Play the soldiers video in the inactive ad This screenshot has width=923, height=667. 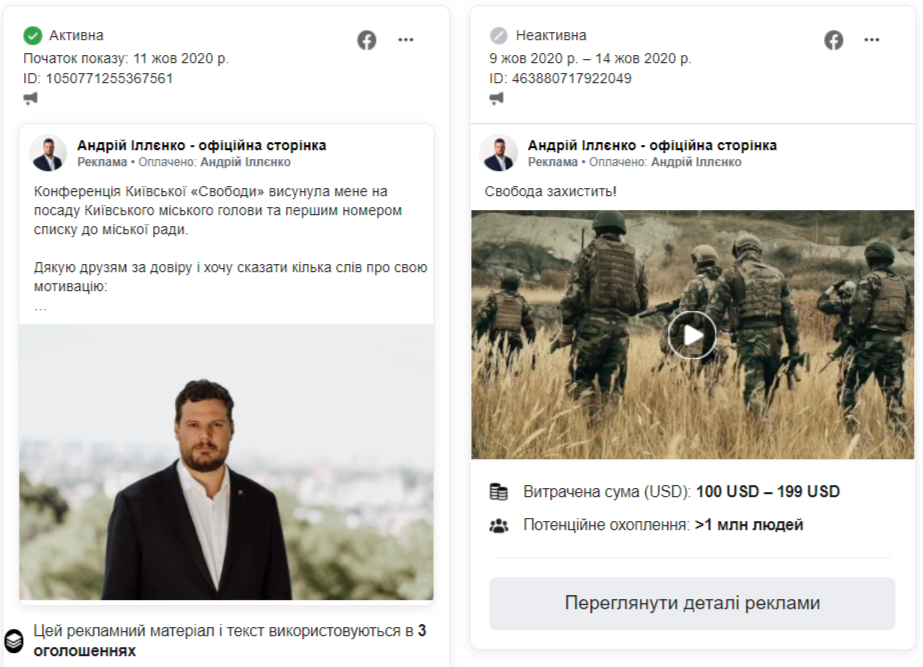click(x=692, y=335)
